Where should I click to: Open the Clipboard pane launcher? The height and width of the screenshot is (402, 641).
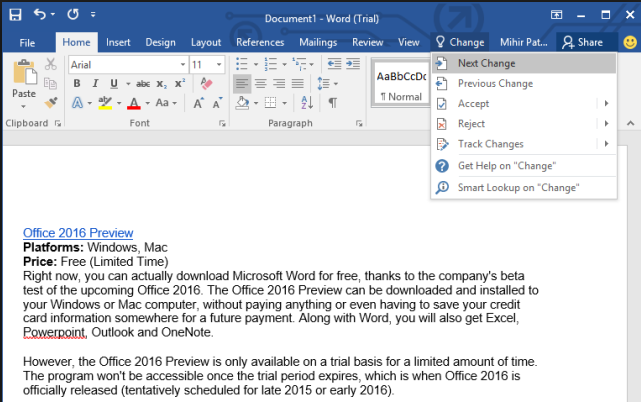click(58, 124)
